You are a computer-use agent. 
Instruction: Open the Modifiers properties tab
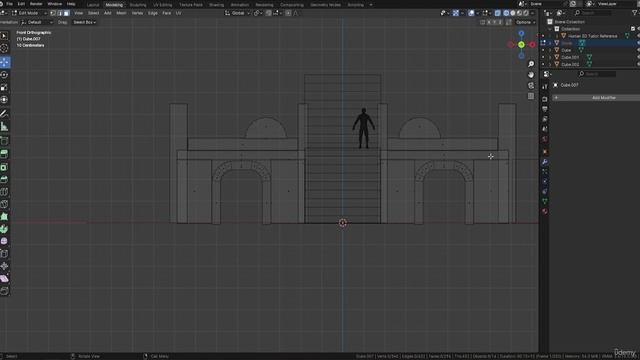[544, 162]
